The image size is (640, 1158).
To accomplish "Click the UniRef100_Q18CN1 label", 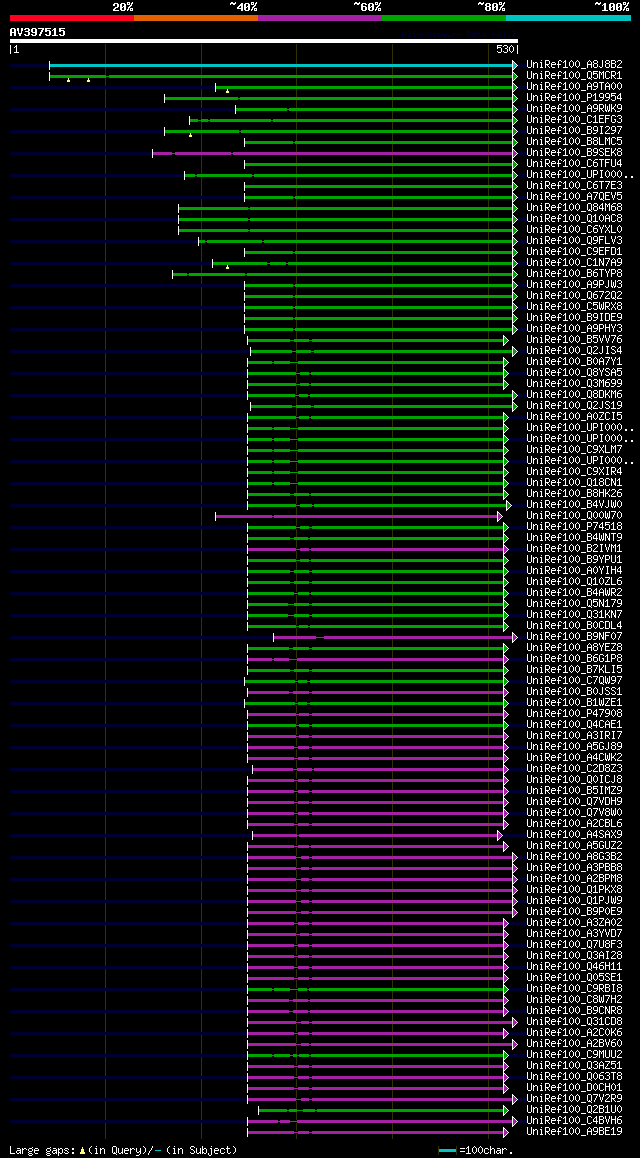I will [574, 483].
